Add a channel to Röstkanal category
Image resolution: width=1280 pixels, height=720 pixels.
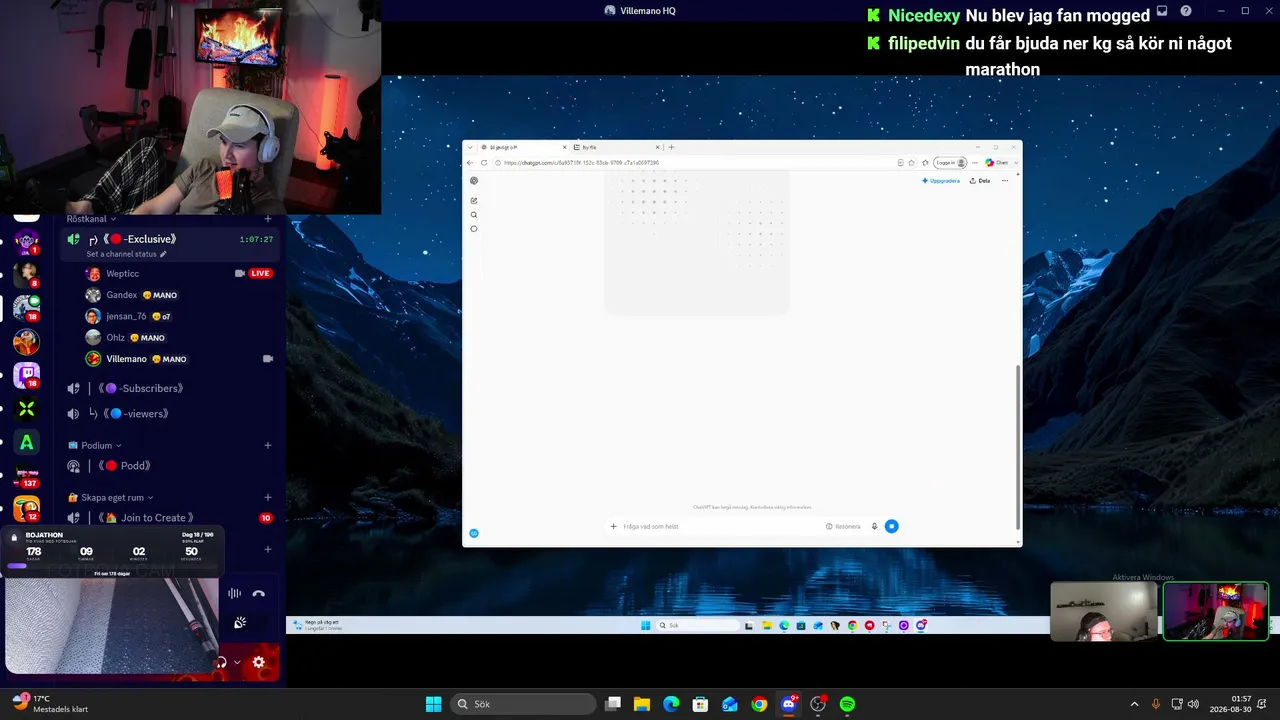click(x=268, y=219)
